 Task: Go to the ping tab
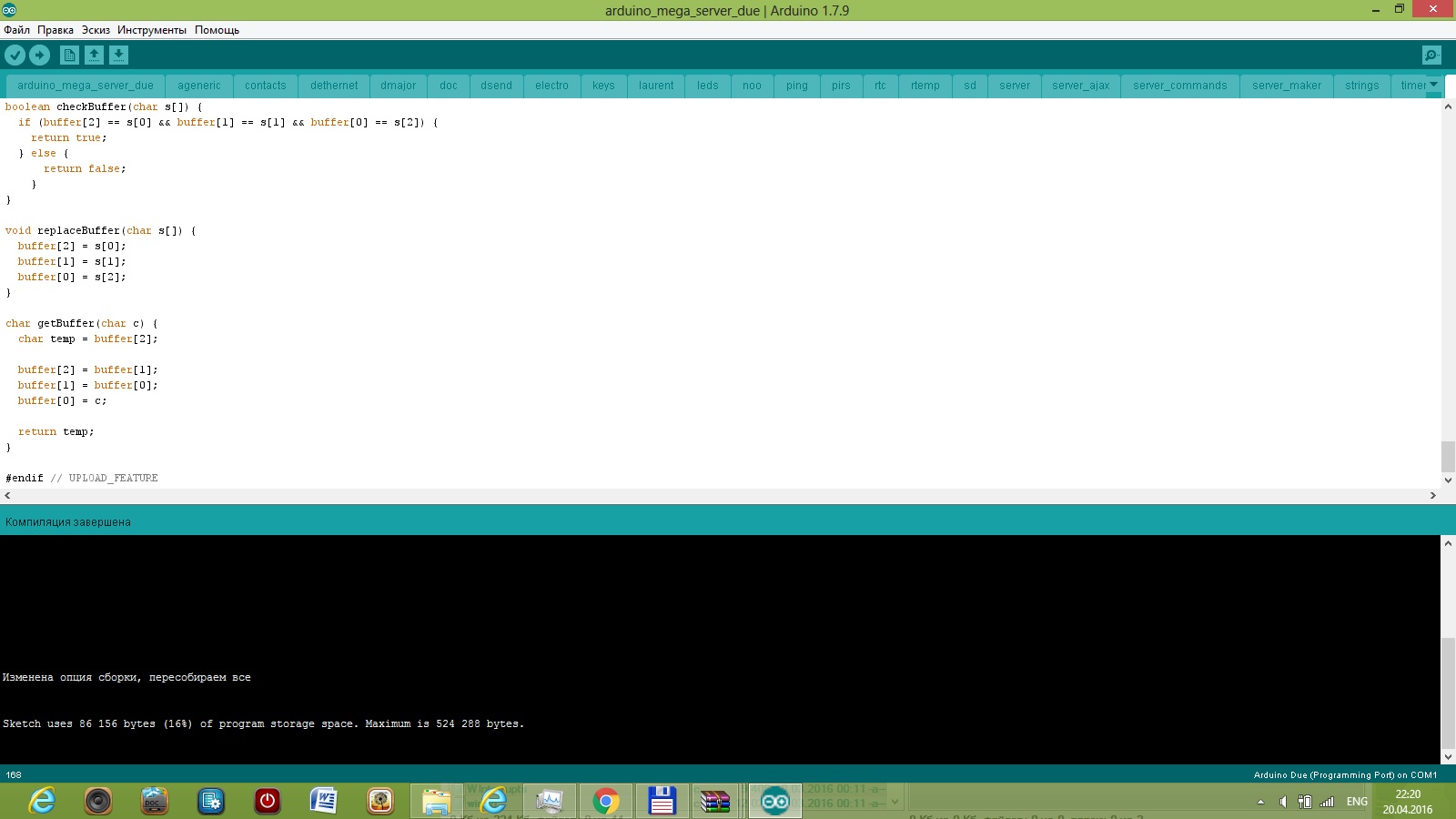point(797,86)
